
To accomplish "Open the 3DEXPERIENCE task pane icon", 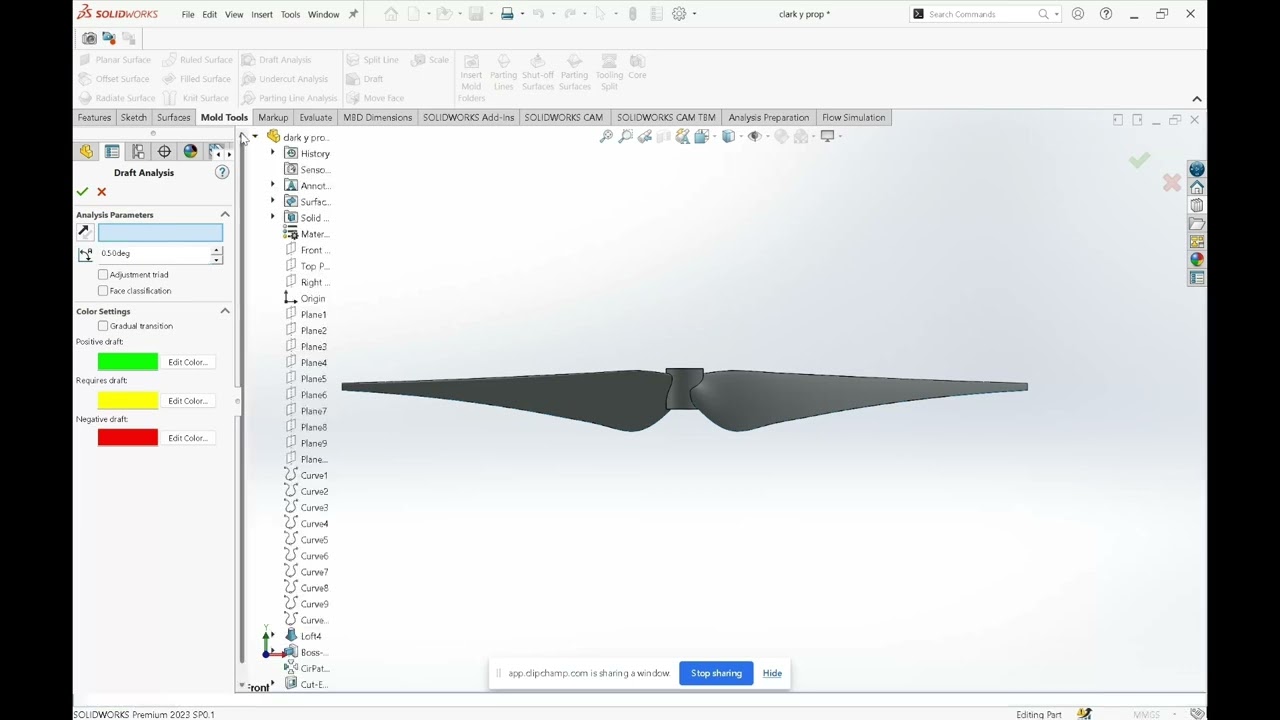I will (1197, 169).
